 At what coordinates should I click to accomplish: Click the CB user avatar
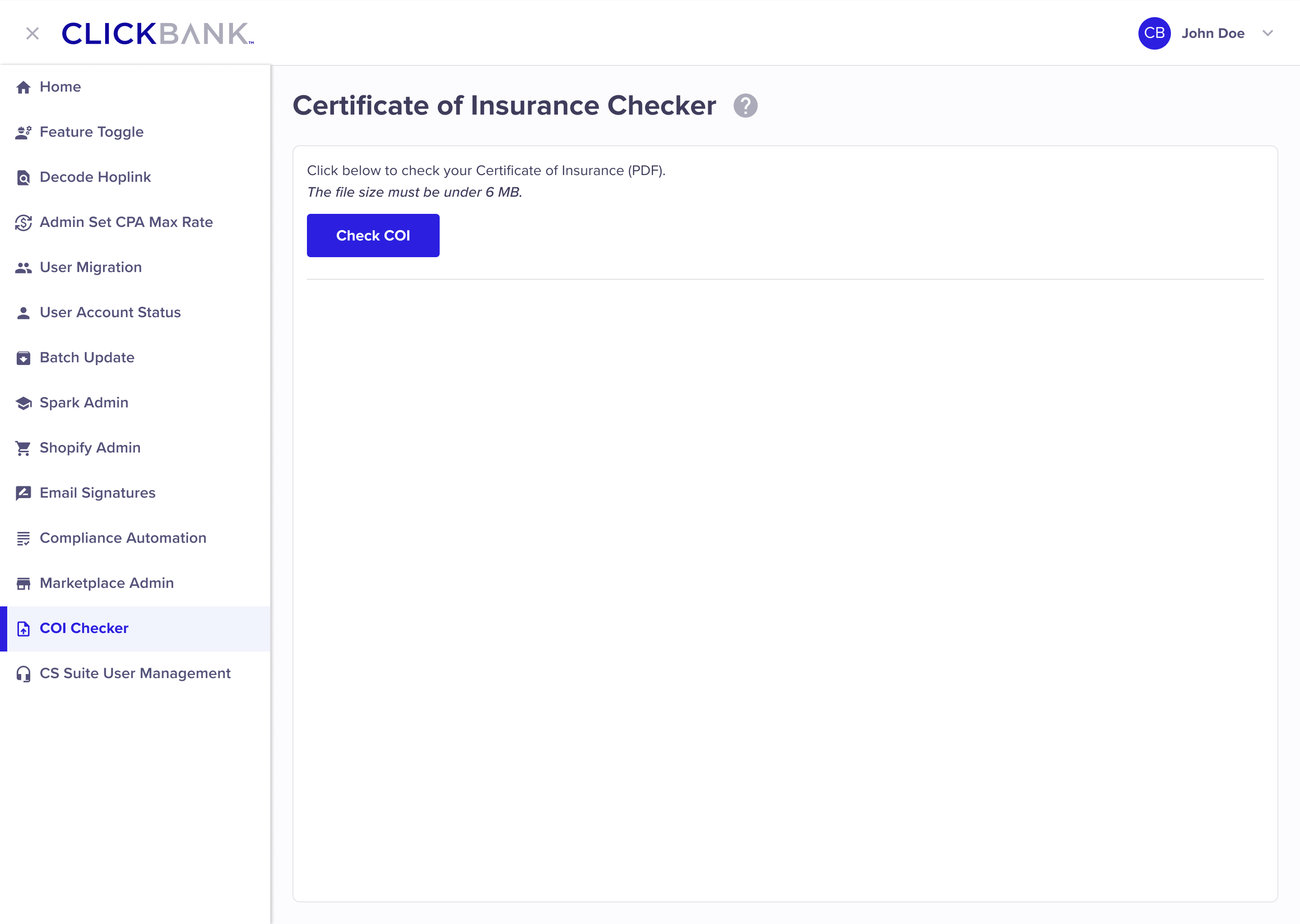[x=1154, y=33]
